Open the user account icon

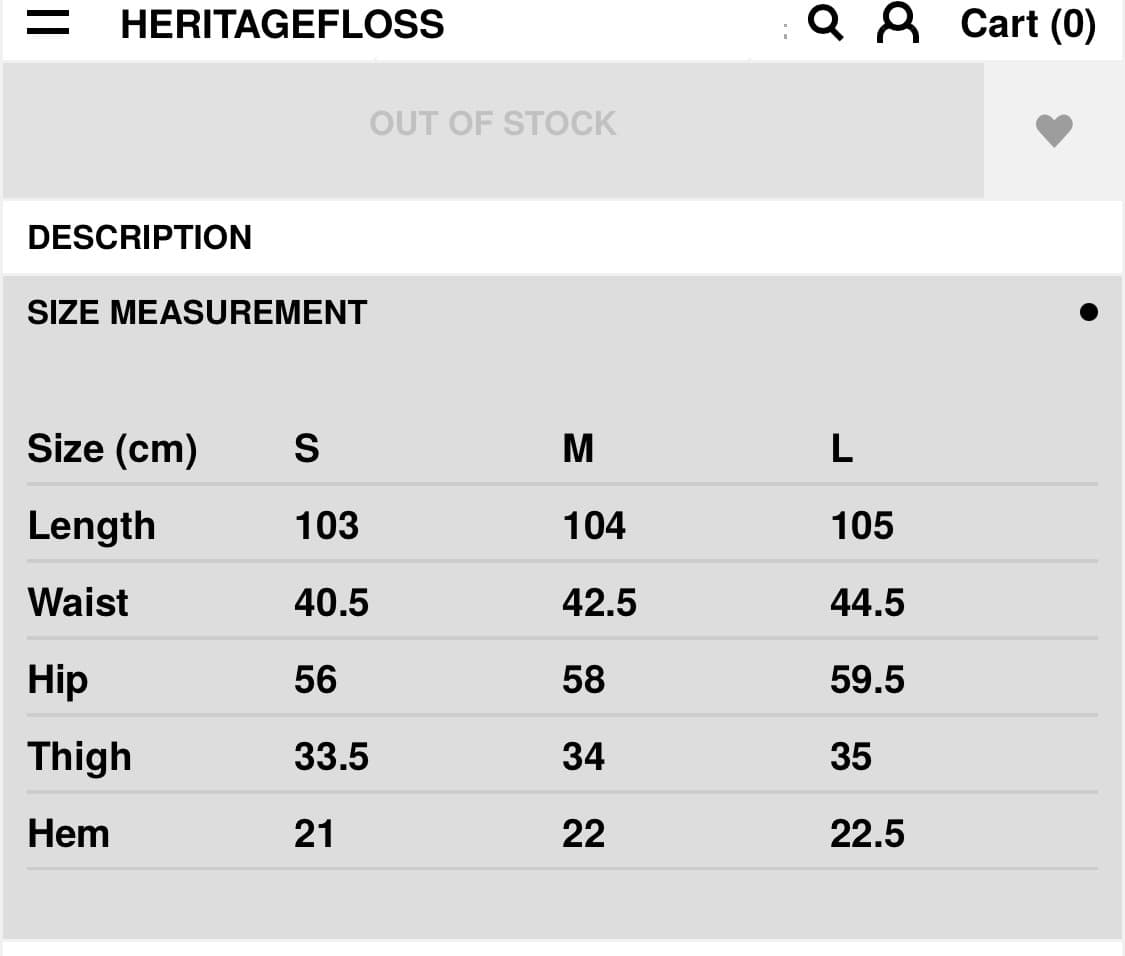897,23
